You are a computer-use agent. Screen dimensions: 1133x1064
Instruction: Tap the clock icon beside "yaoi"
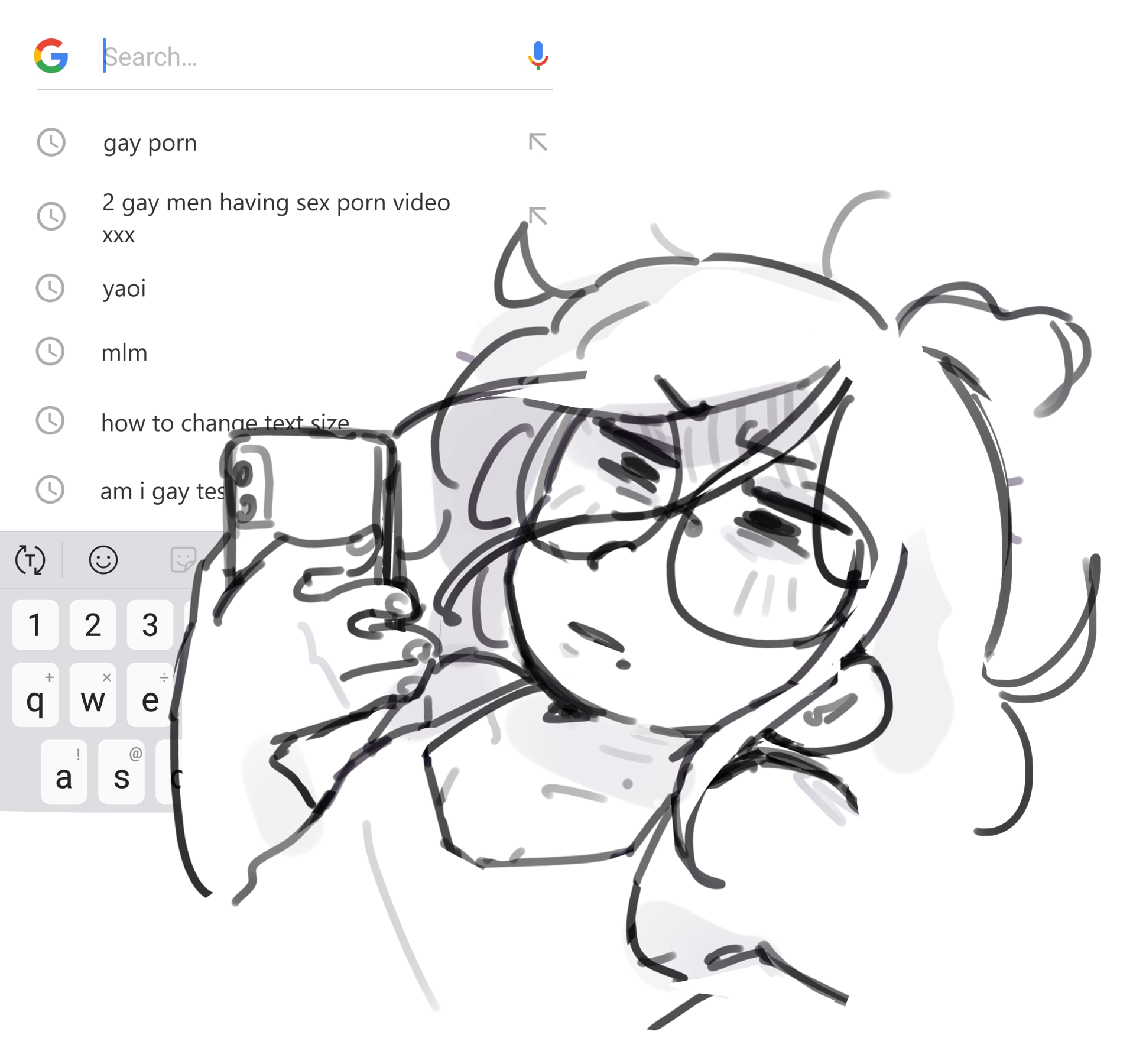[x=50, y=288]
